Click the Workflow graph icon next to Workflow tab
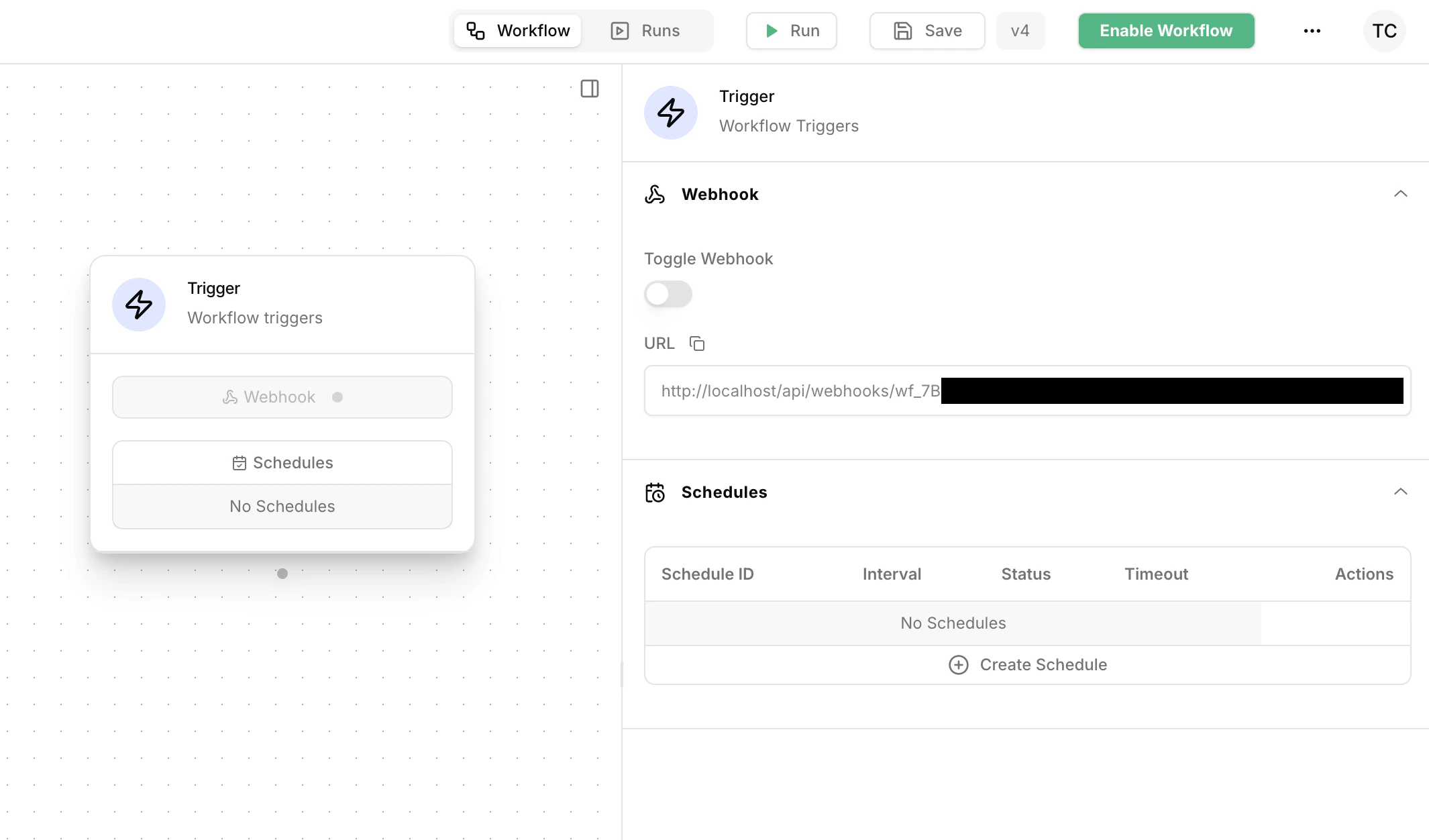Viewport: 1429px width, 840px height. pyautogui.click(x=474, y=30)
